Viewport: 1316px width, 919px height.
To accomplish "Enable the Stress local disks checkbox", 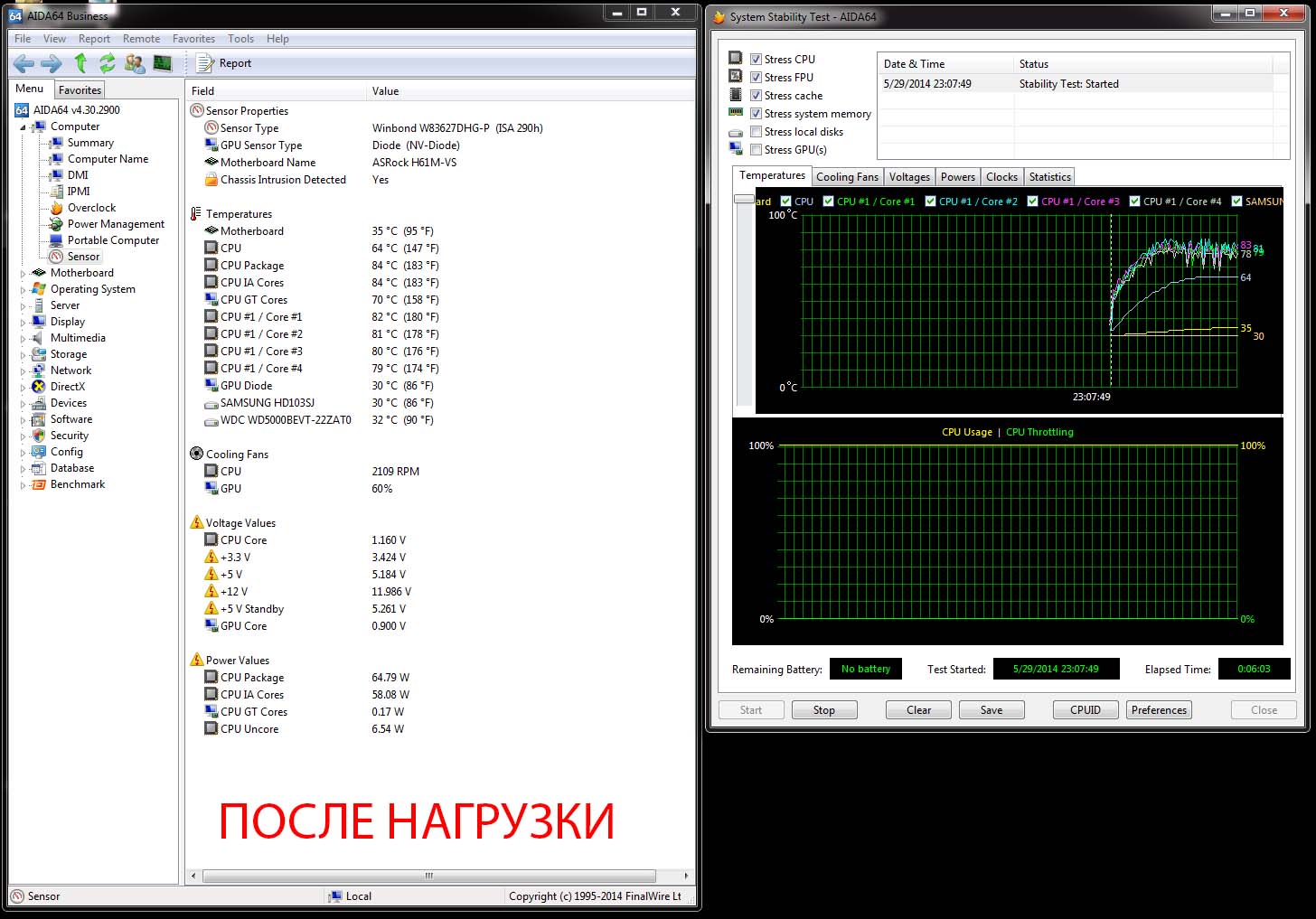I will coord(756,132).
